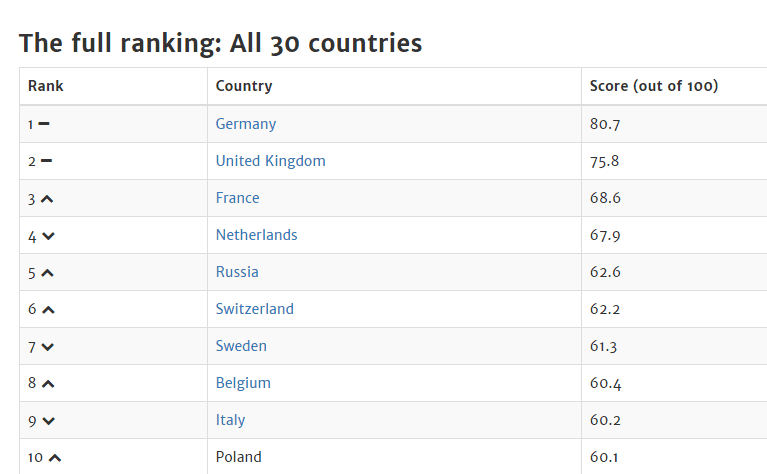Click the no-change dash icon beside rank 1
The height and width of the screenshot is (474, 767).
coord(44,124)
